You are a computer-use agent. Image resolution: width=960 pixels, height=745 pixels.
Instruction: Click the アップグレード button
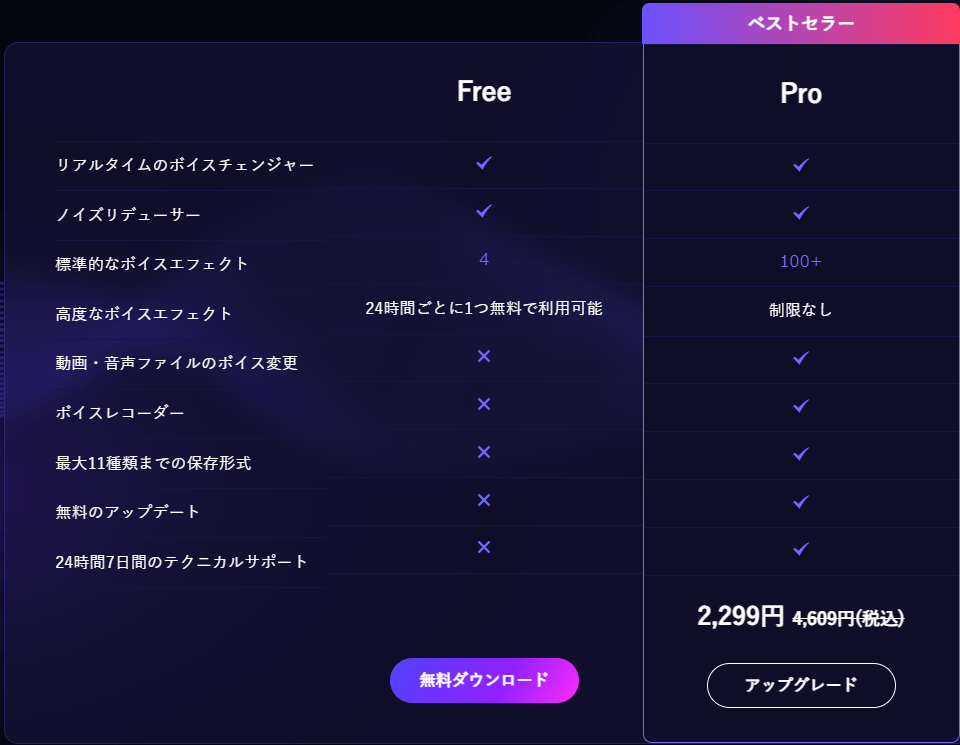[801, 685]
